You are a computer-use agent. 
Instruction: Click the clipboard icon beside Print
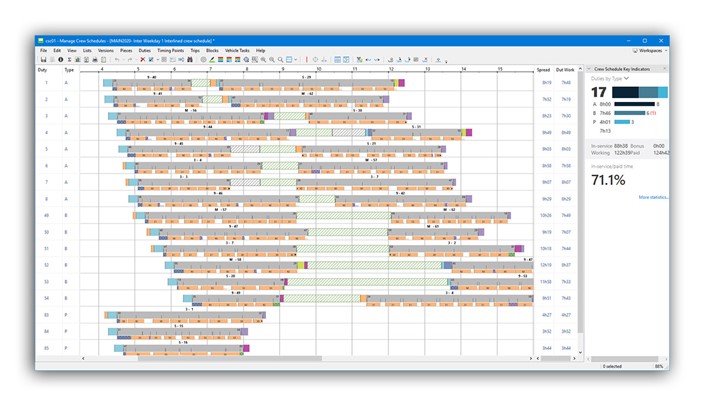(x=103, y=59)
